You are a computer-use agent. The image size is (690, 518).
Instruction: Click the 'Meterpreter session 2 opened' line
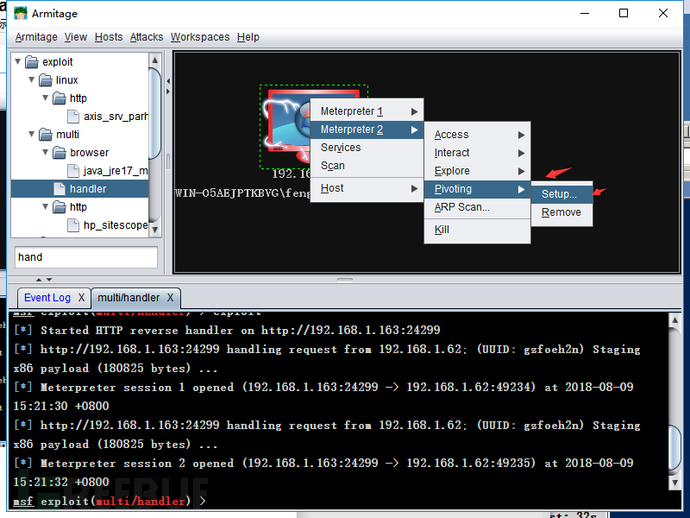[x=323, y=472]
